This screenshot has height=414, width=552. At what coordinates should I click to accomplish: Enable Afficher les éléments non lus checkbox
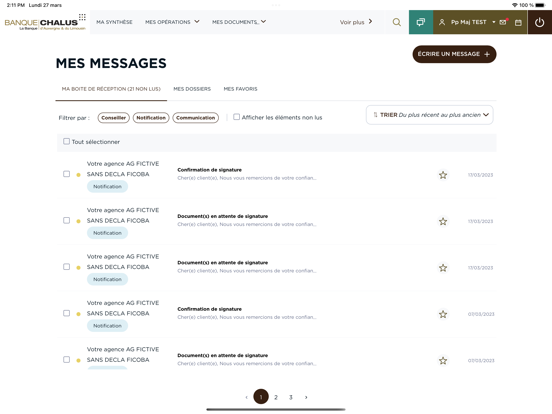tap(237, 117)
